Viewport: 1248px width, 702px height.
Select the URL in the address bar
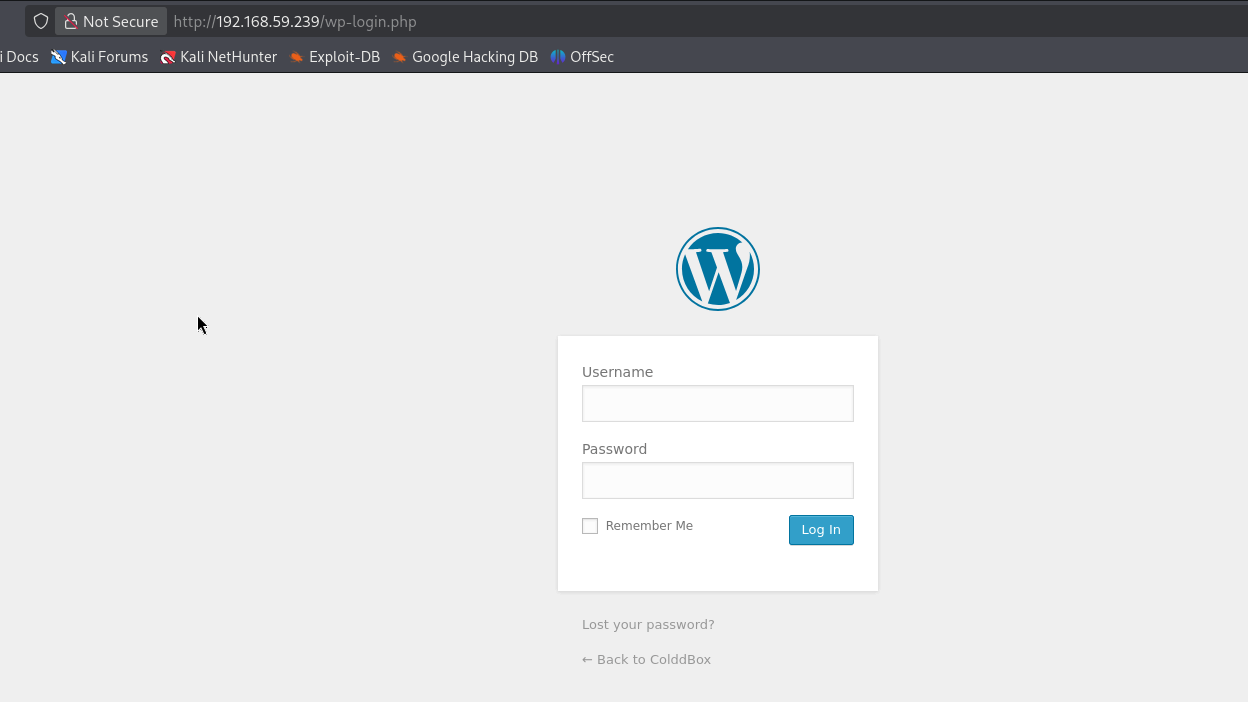(x=295, y=21)
